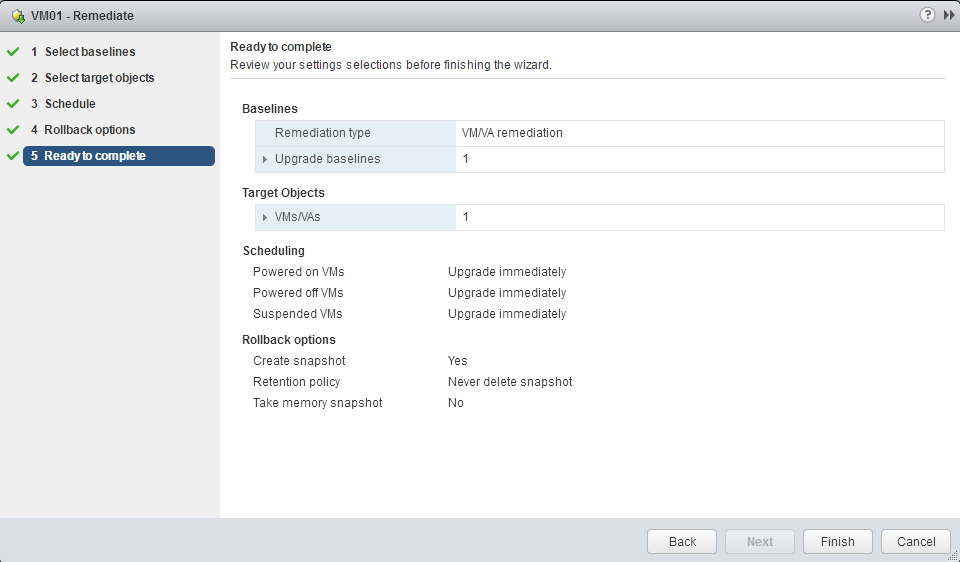Go to step 1 Select baselines

coord(89,52)
